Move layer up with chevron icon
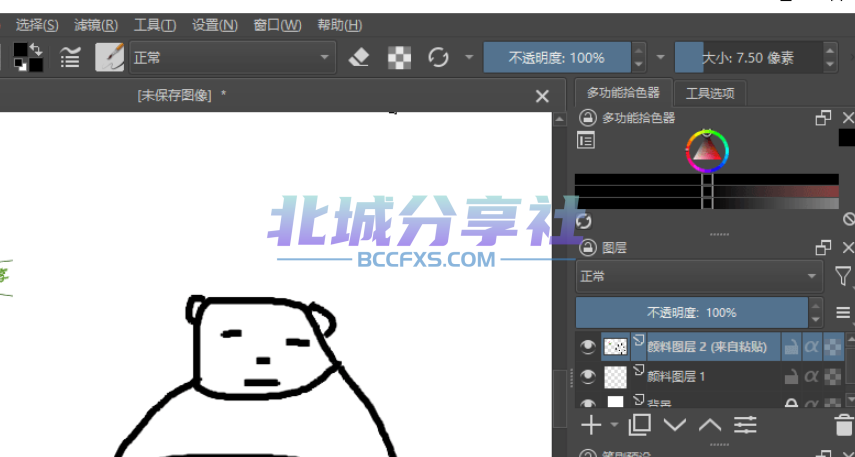The height and width of the screenshot is (457, 855). [x=709, y=425]
